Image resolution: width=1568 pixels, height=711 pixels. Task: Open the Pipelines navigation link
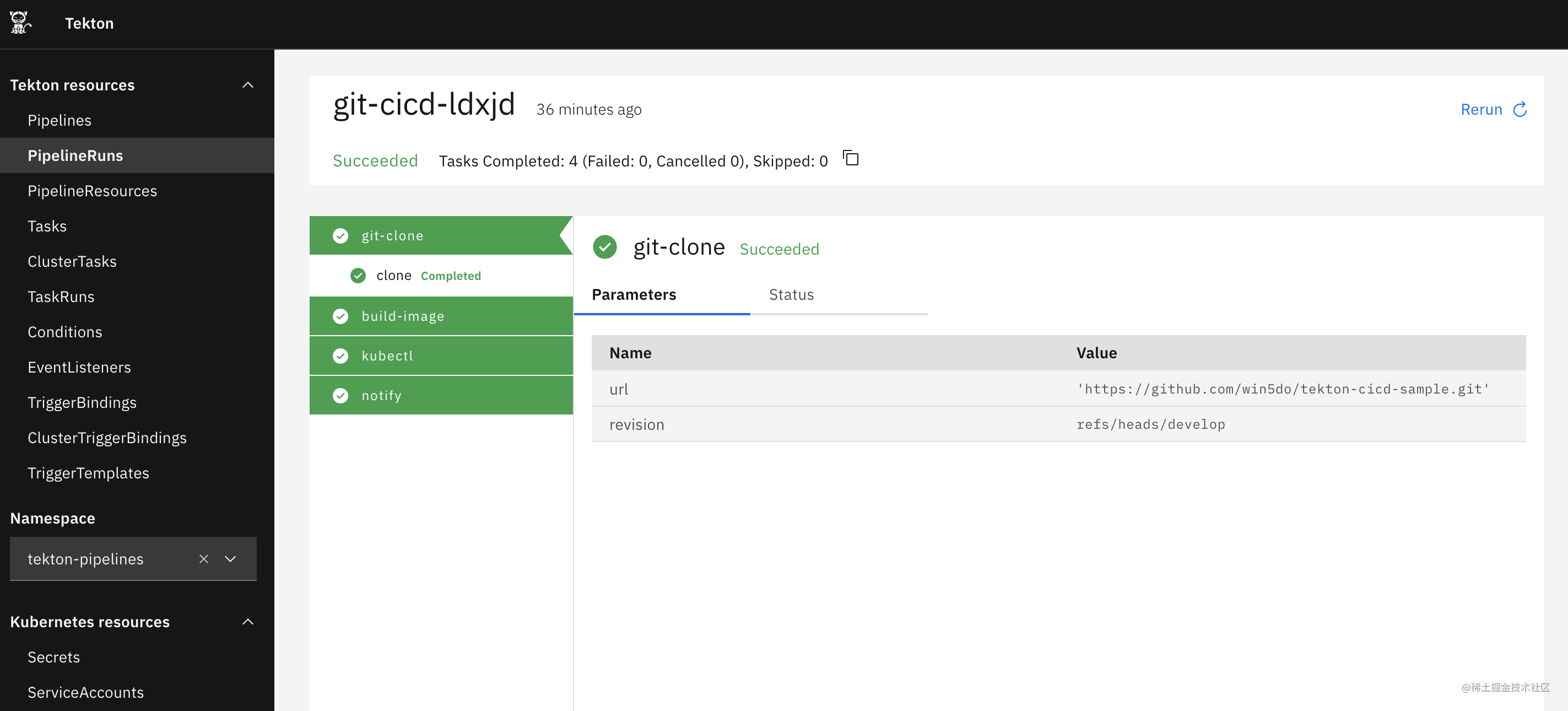click(x=60, y=121)
